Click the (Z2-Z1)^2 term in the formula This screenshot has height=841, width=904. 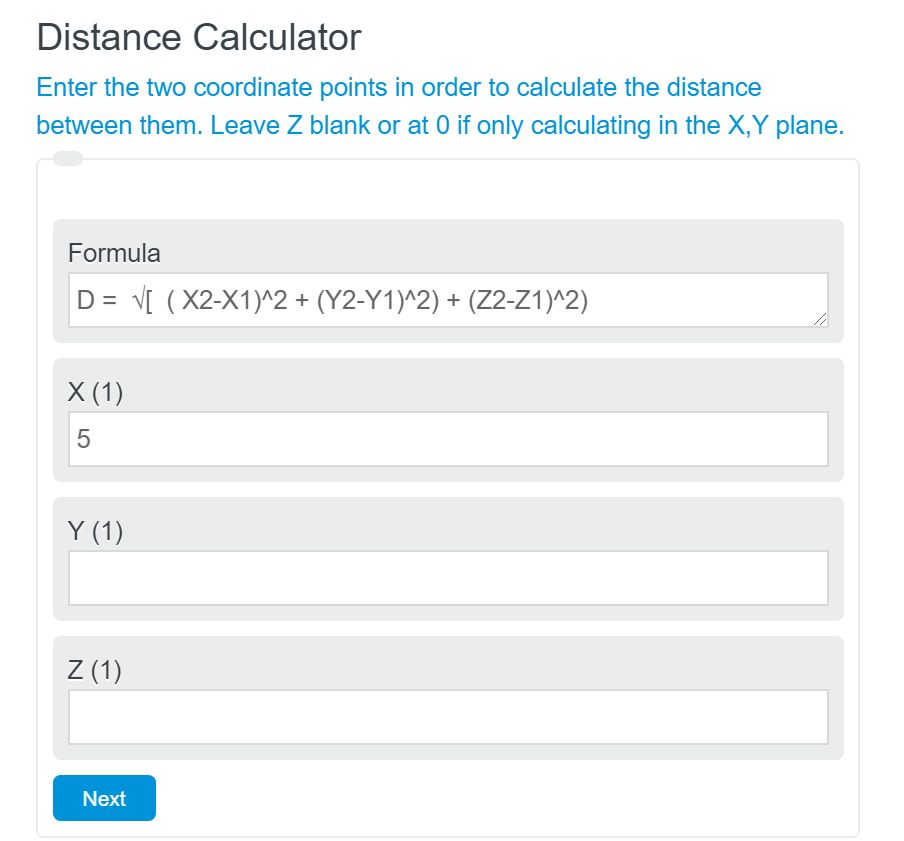(x=527, y=301)
